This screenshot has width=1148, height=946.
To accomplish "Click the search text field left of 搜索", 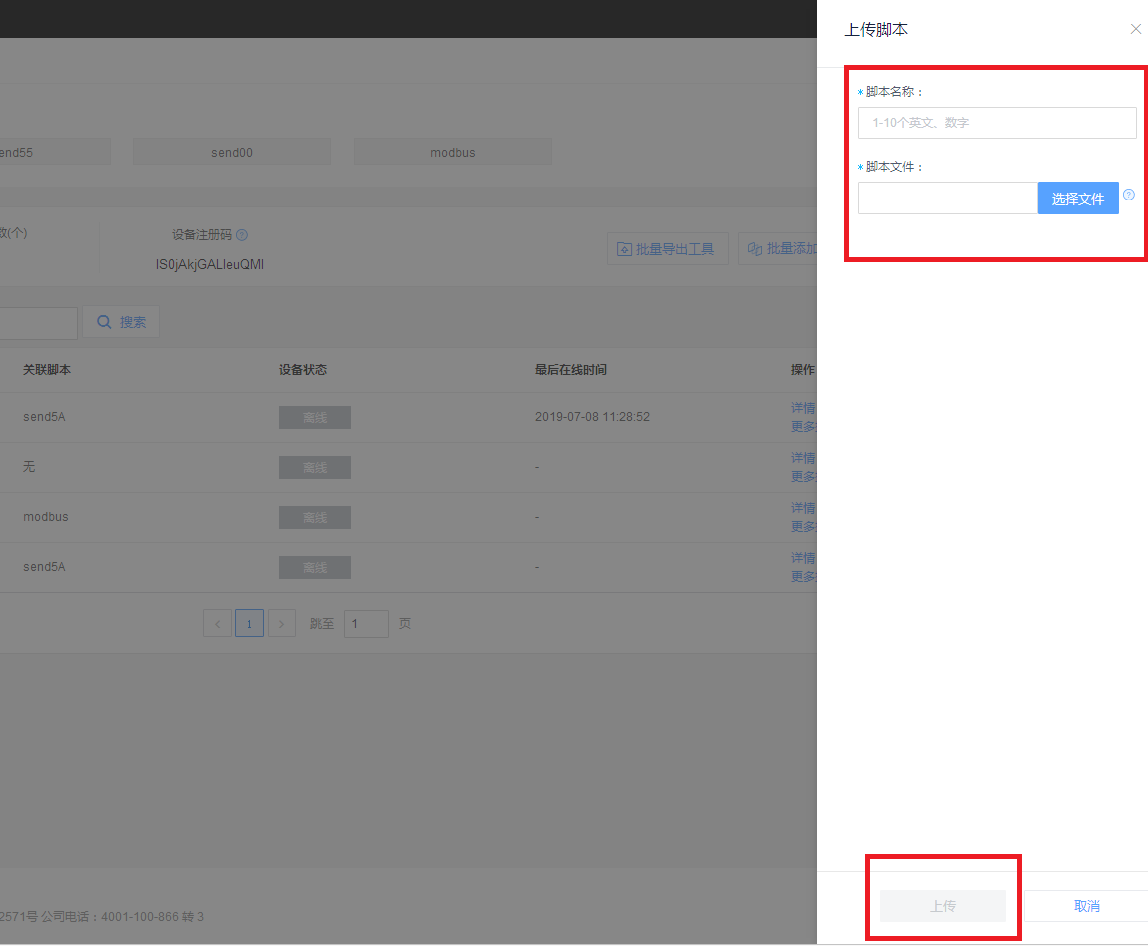I will coord(38,323).
